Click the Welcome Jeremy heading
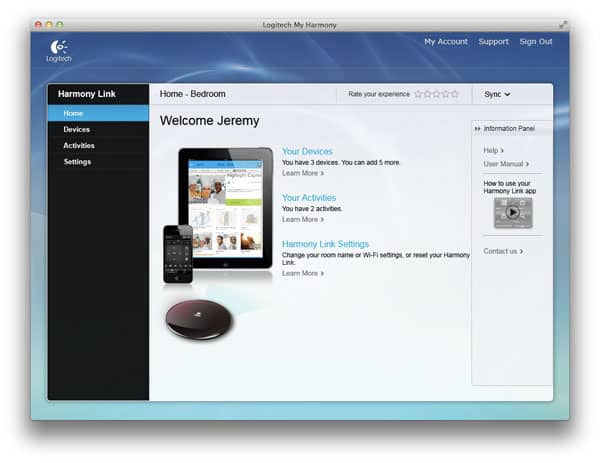The height and width of the screenshot is (463, 600). coord(209,121)
